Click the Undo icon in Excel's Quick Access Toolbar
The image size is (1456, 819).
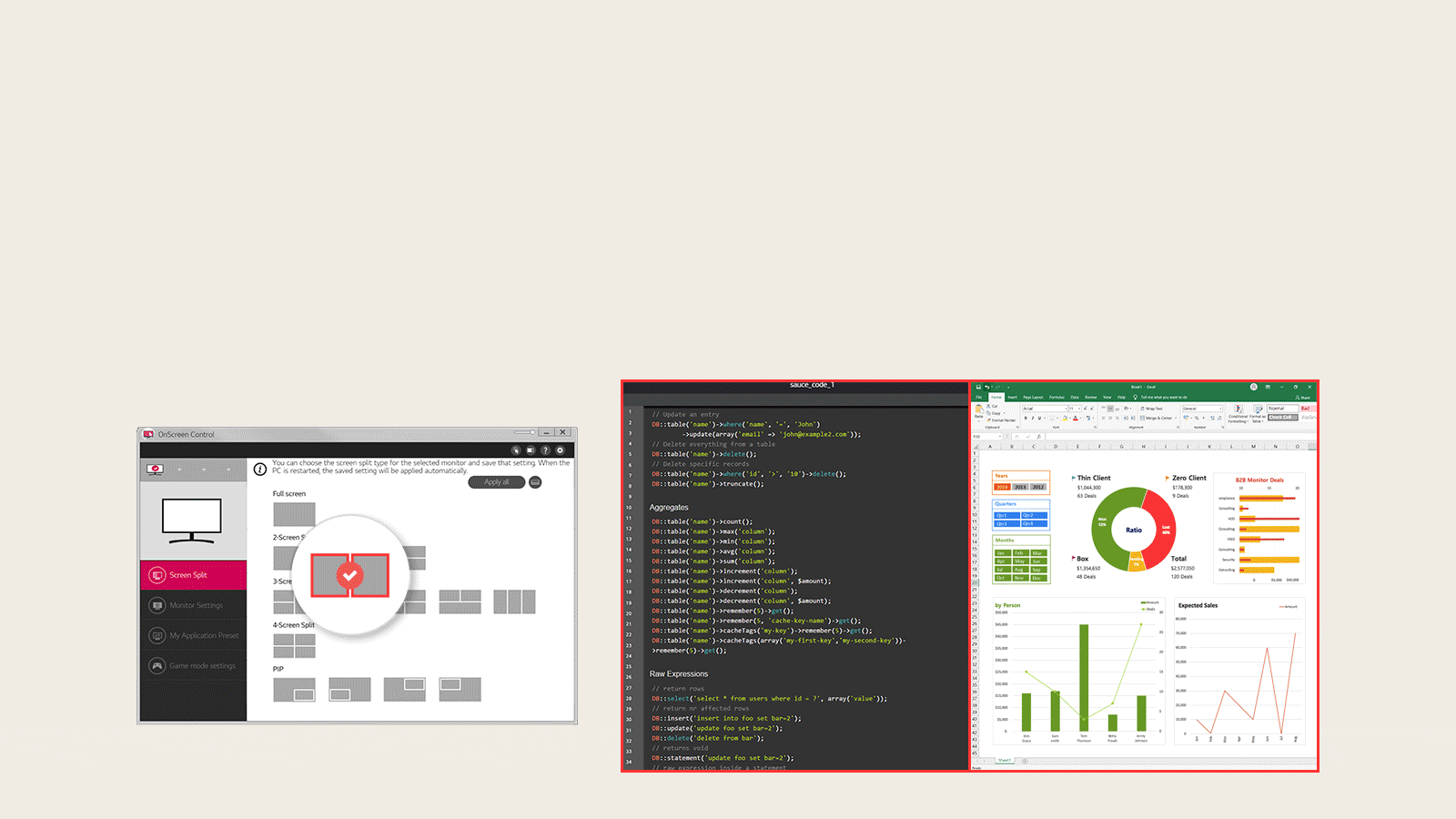tap(987, 387)
